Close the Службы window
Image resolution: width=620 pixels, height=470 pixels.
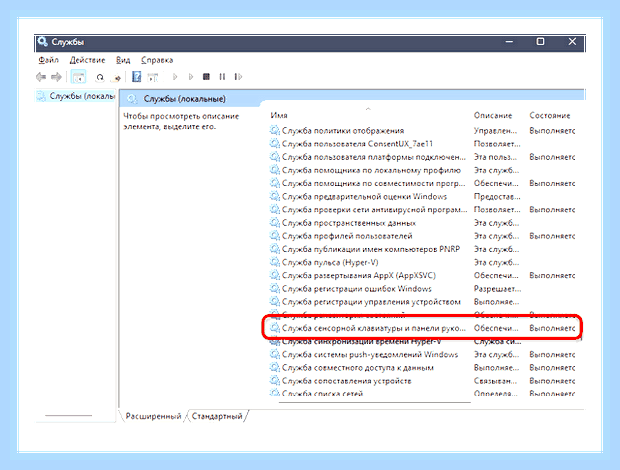[x=572, y=42]
